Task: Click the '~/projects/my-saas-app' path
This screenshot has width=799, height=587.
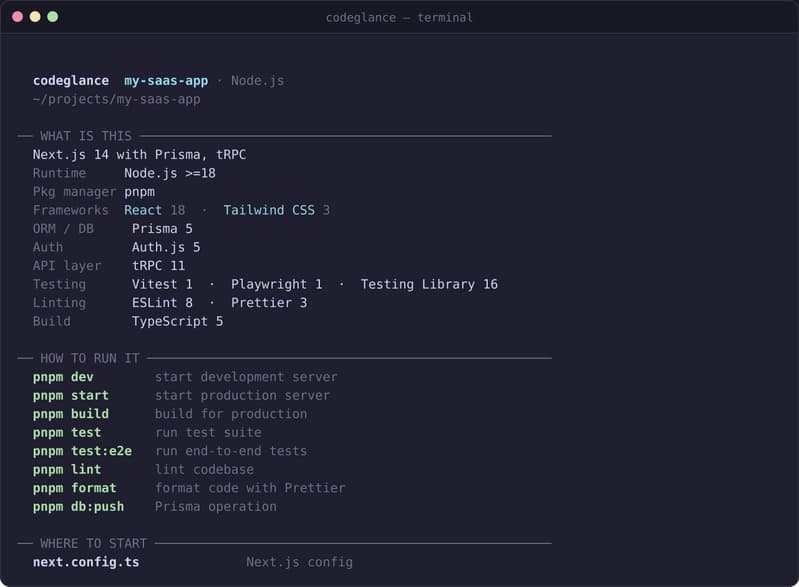Action: [x=117, y=99]
